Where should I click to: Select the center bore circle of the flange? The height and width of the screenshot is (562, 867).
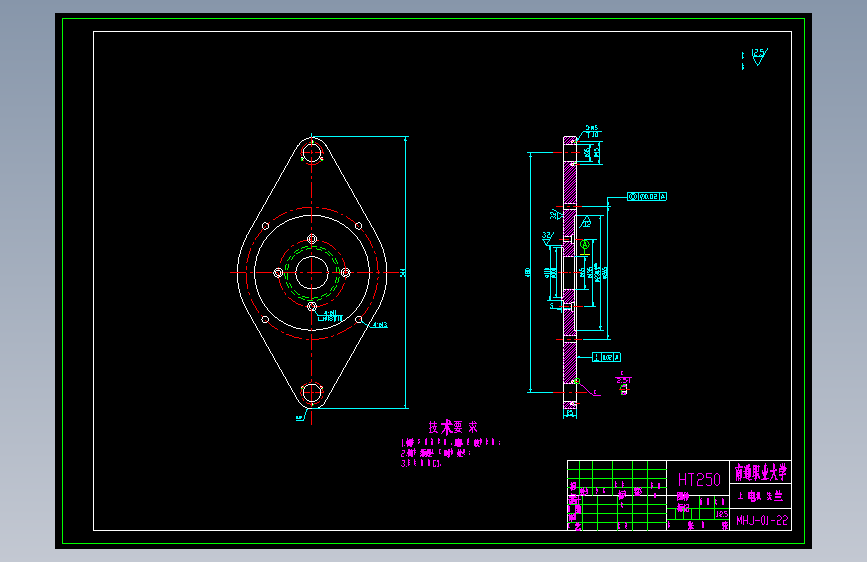312,272
